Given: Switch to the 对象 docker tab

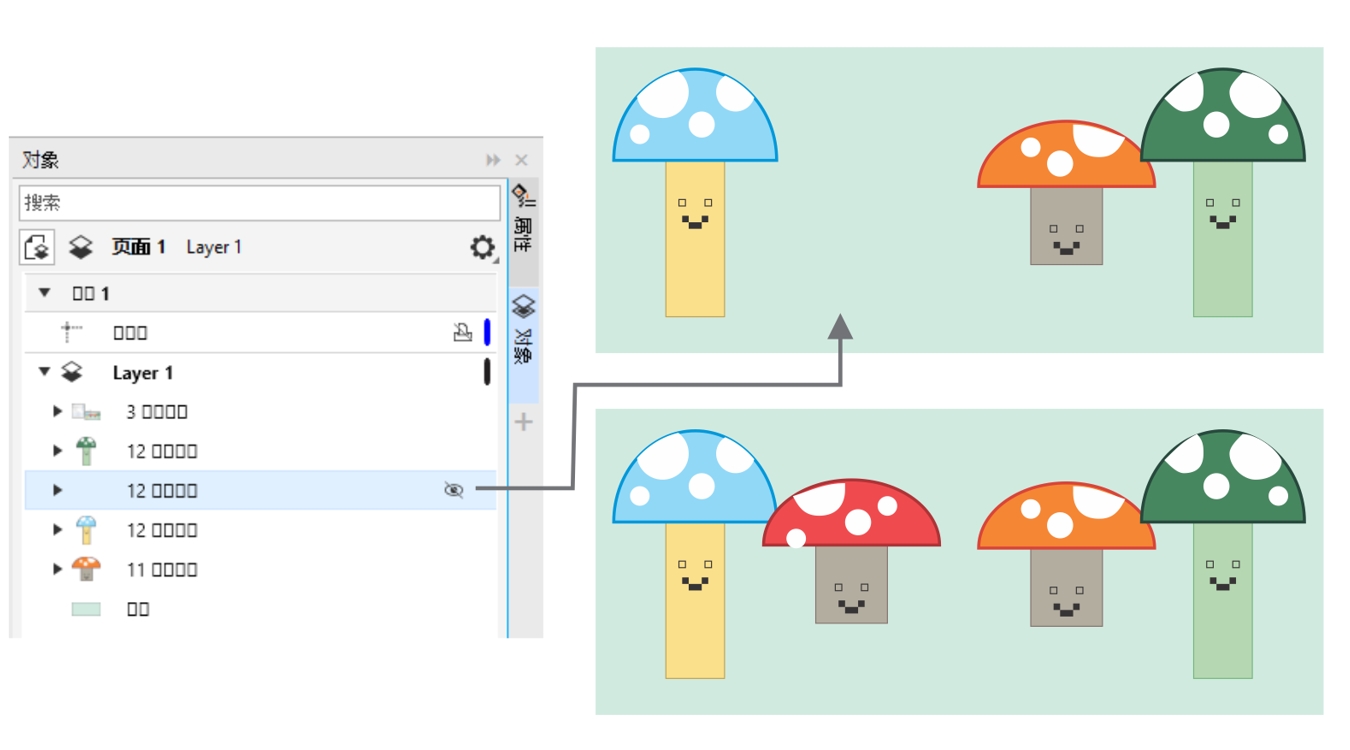Looking at the screenshot, I should coord(523,332).
